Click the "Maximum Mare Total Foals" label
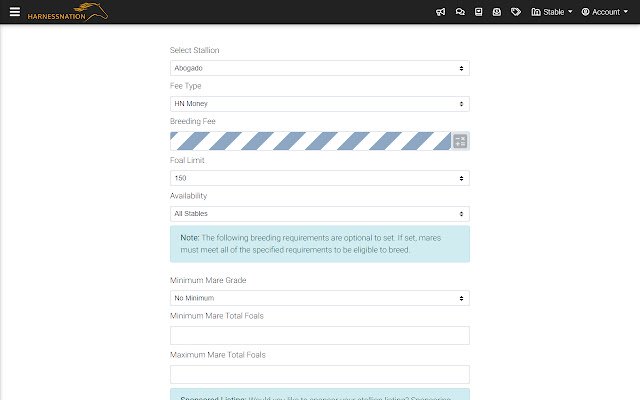Viewport: 640px width, 400px height. tap(218, 355)
